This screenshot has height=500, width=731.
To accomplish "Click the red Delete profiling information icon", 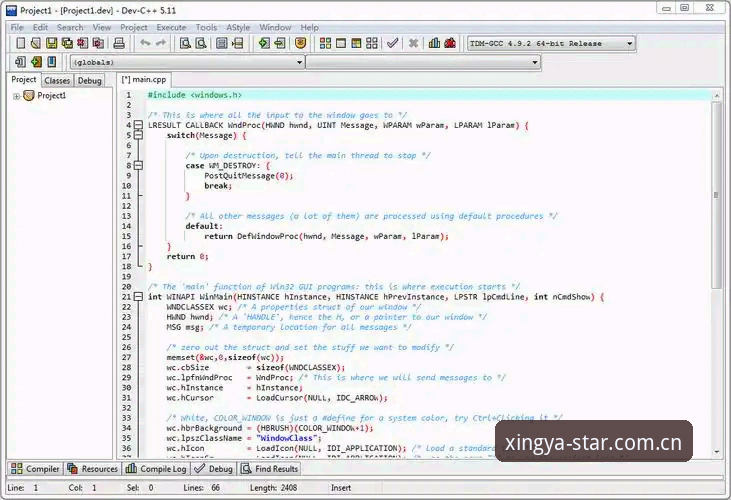I will tap(450, 43).
